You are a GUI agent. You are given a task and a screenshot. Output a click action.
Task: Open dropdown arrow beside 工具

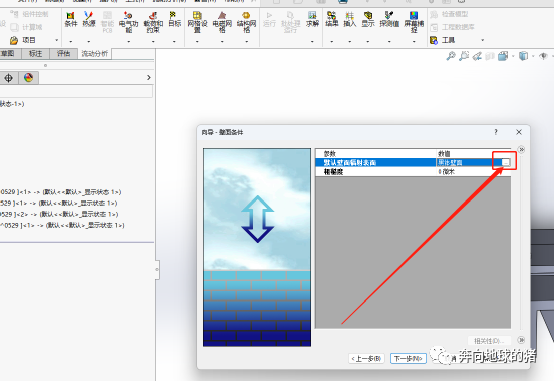click(x=482, y=40)
